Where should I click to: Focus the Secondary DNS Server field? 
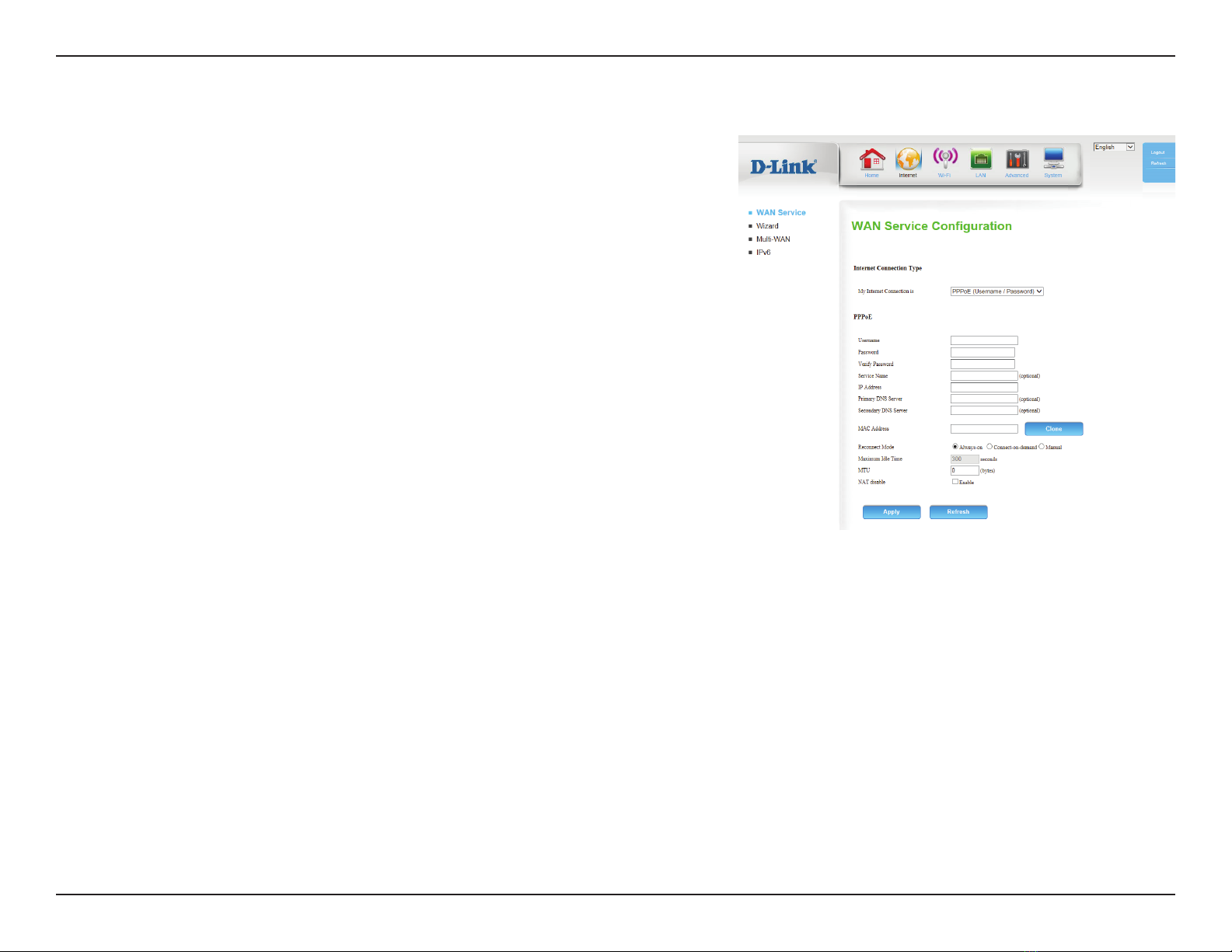[984, 410]
